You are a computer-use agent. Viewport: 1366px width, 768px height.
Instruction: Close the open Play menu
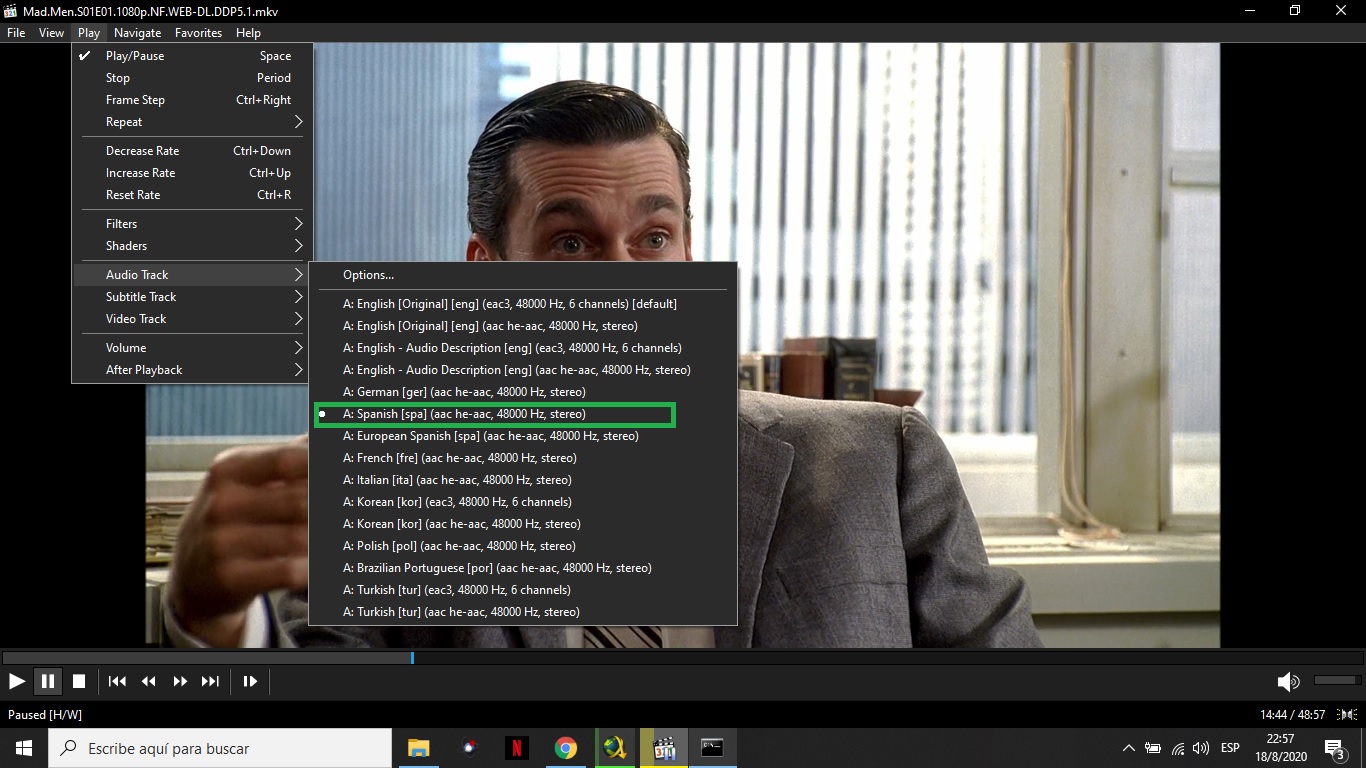point(89,33)
